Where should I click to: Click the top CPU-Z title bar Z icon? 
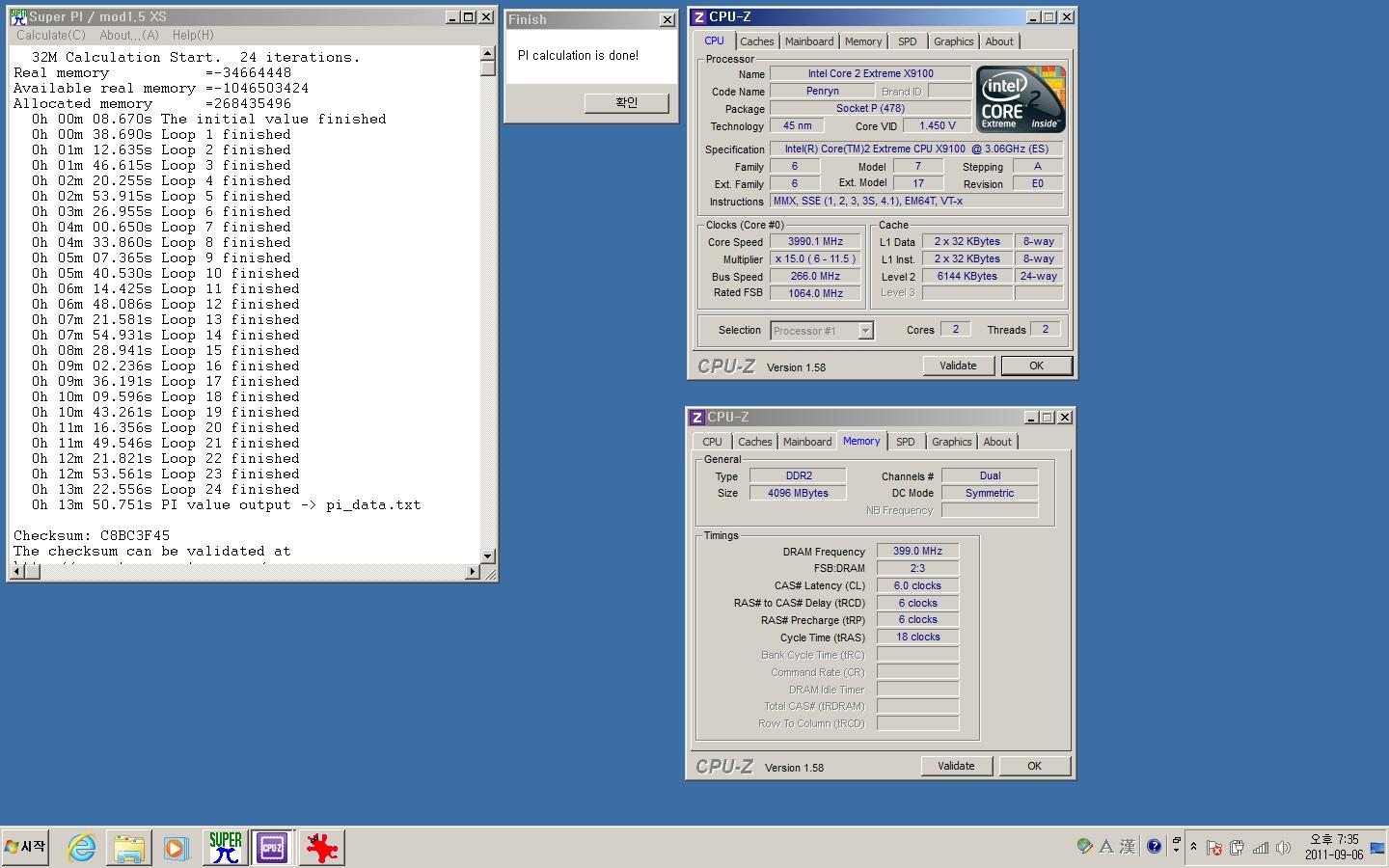pyautogui.click(x=699, y=17)
